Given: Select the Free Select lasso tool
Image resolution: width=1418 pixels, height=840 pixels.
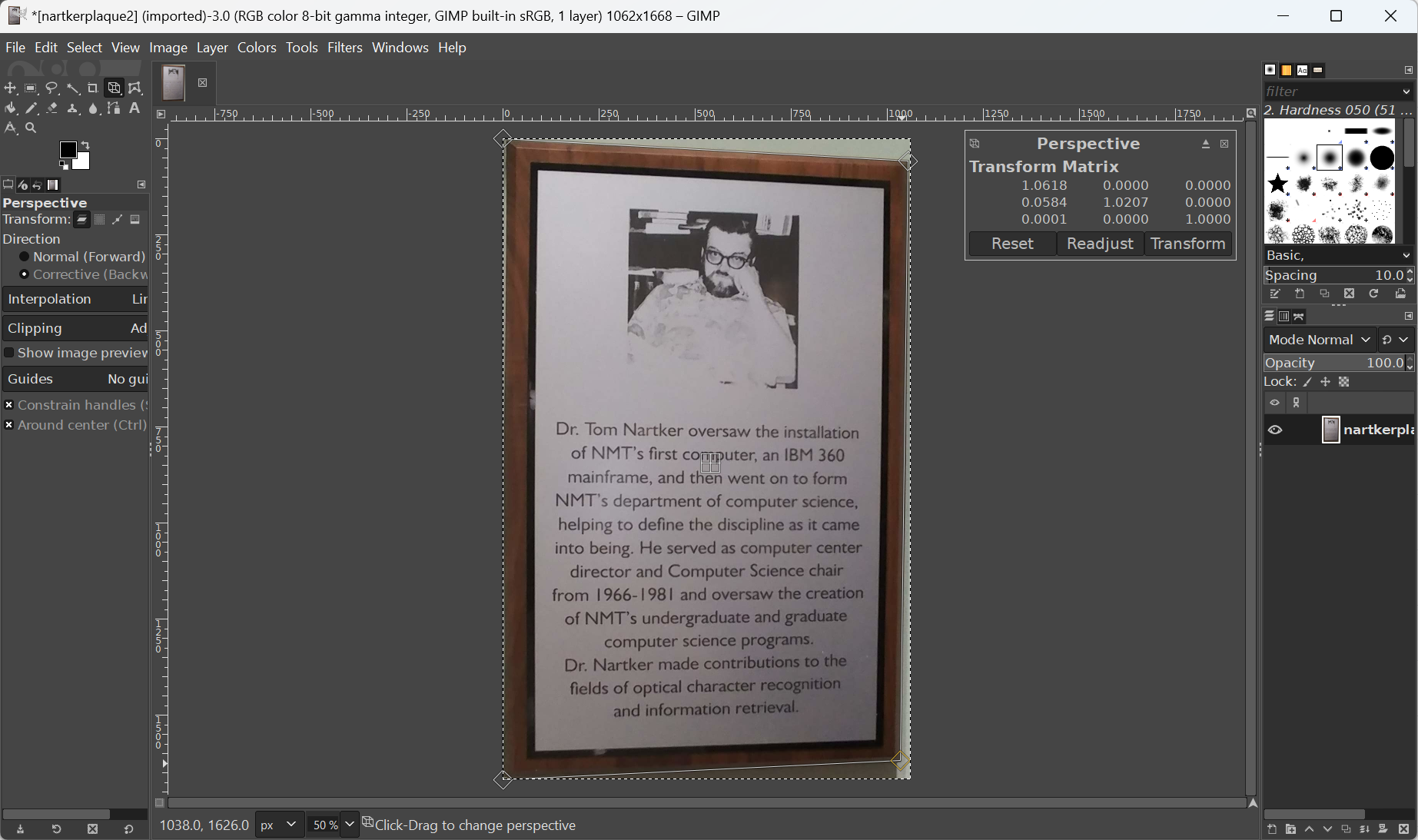Looking at the screenshot, I should (x=52, y=88).
